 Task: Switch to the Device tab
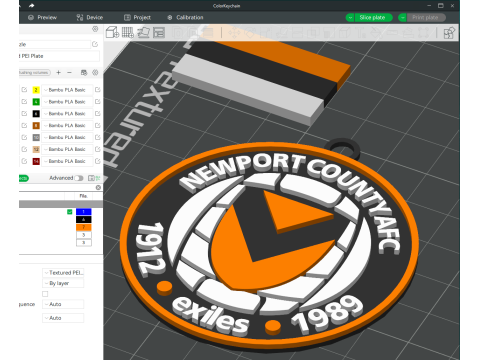pyautogui.click(x=90, y=17)
